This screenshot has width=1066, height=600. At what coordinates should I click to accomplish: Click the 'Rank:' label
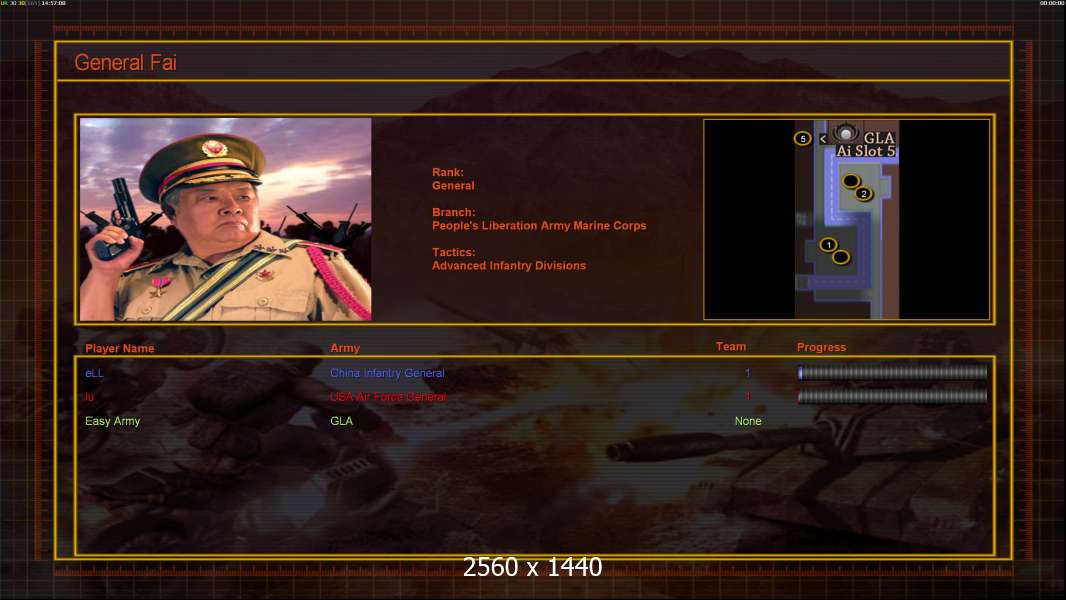pyautogui.click(x=448, y=173)
